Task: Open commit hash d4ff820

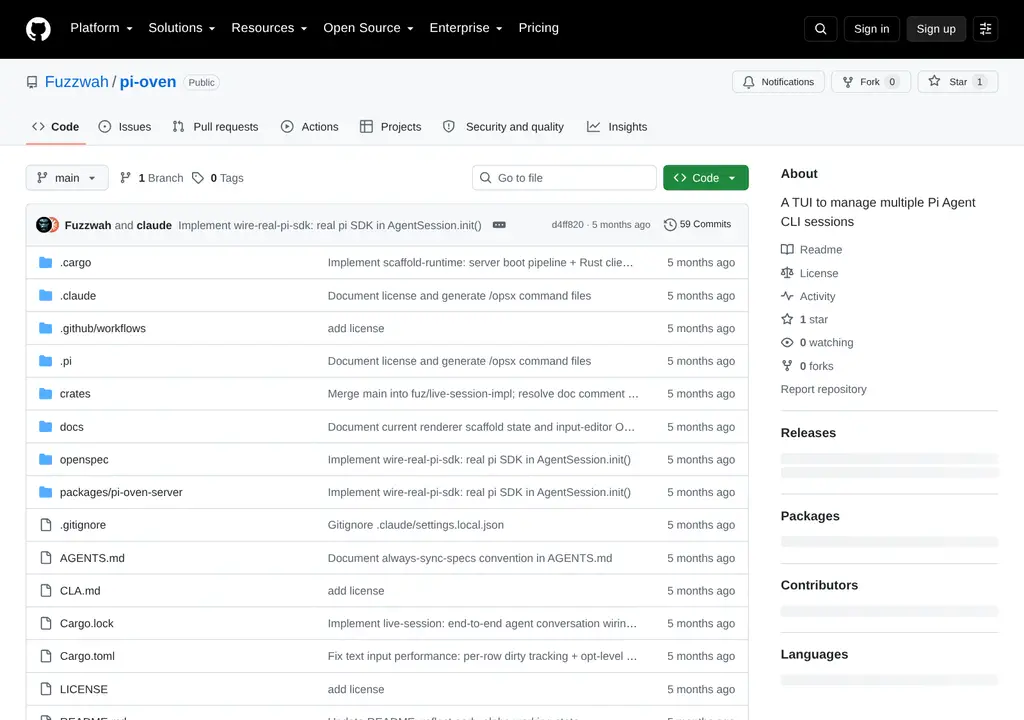Action: (x=567, y=224)
